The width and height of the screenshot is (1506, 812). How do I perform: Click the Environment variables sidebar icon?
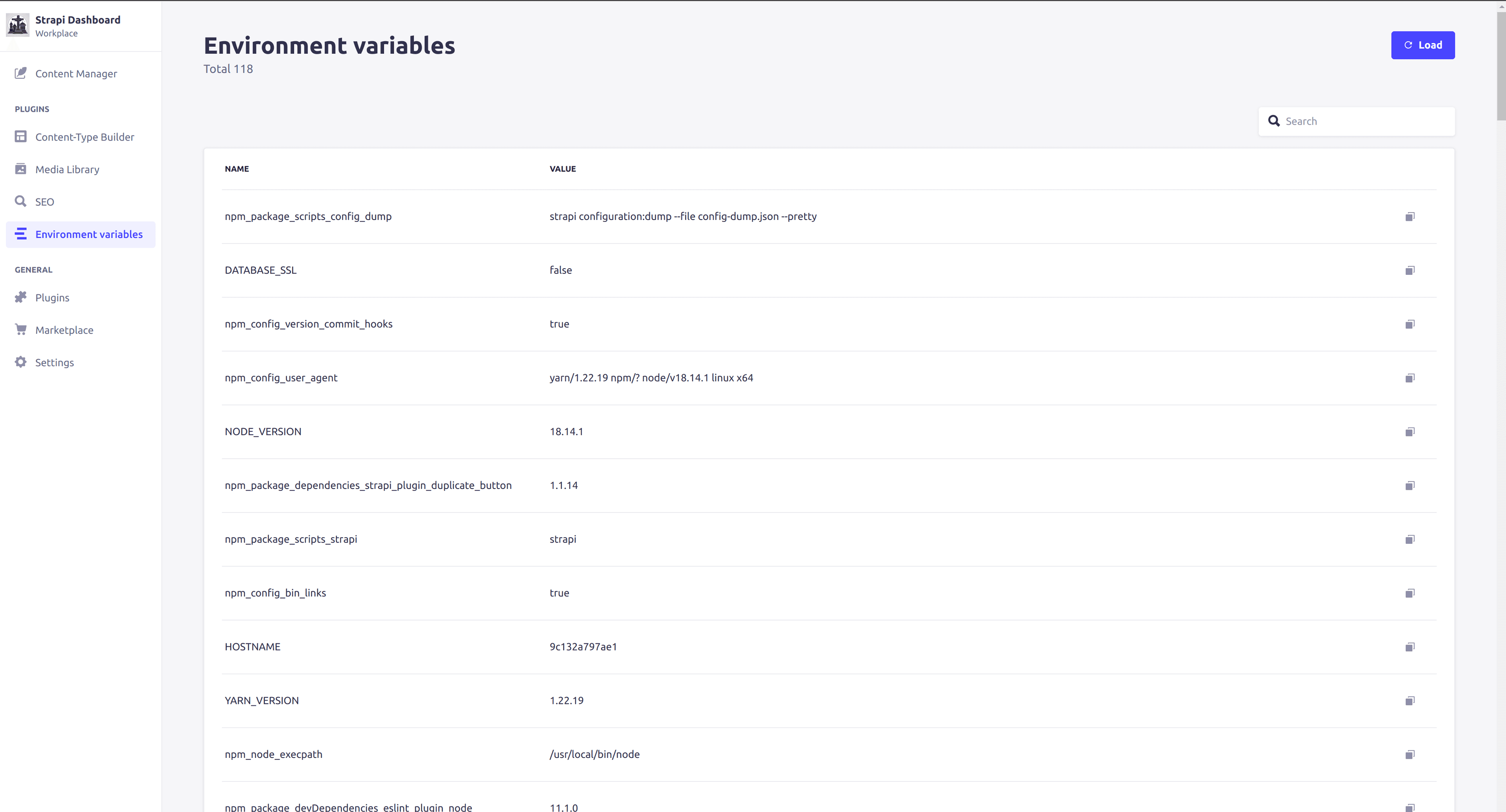coord(20,234)
